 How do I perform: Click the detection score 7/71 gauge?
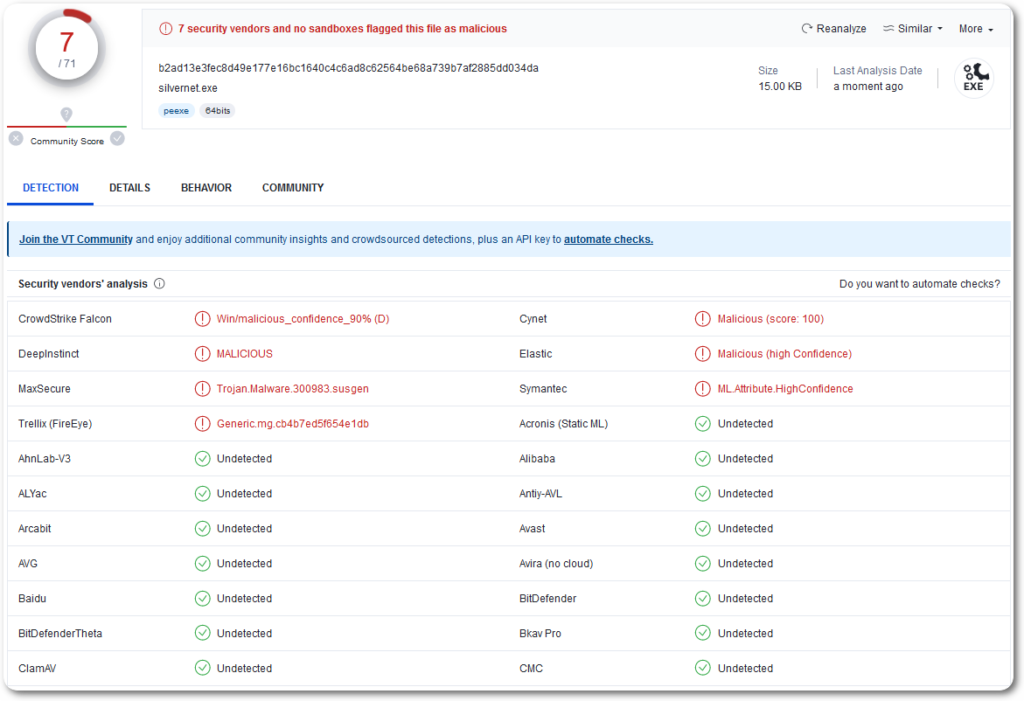coord(67,49)
